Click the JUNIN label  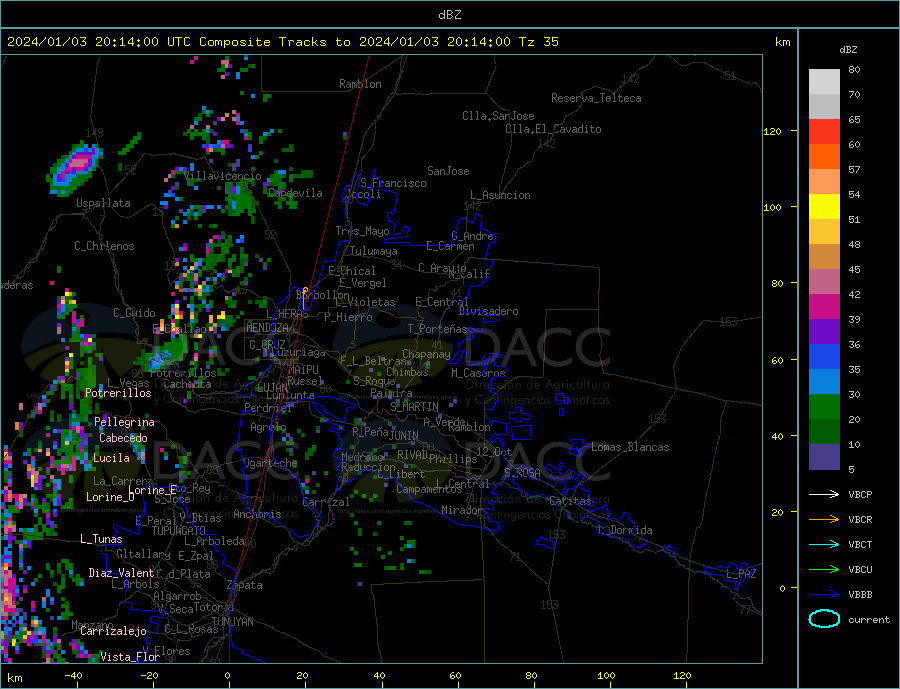(404, 436)
